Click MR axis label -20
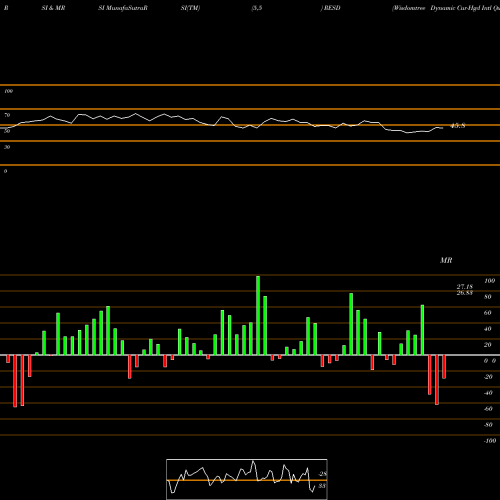Screen dimensions: 500x500 488,377
